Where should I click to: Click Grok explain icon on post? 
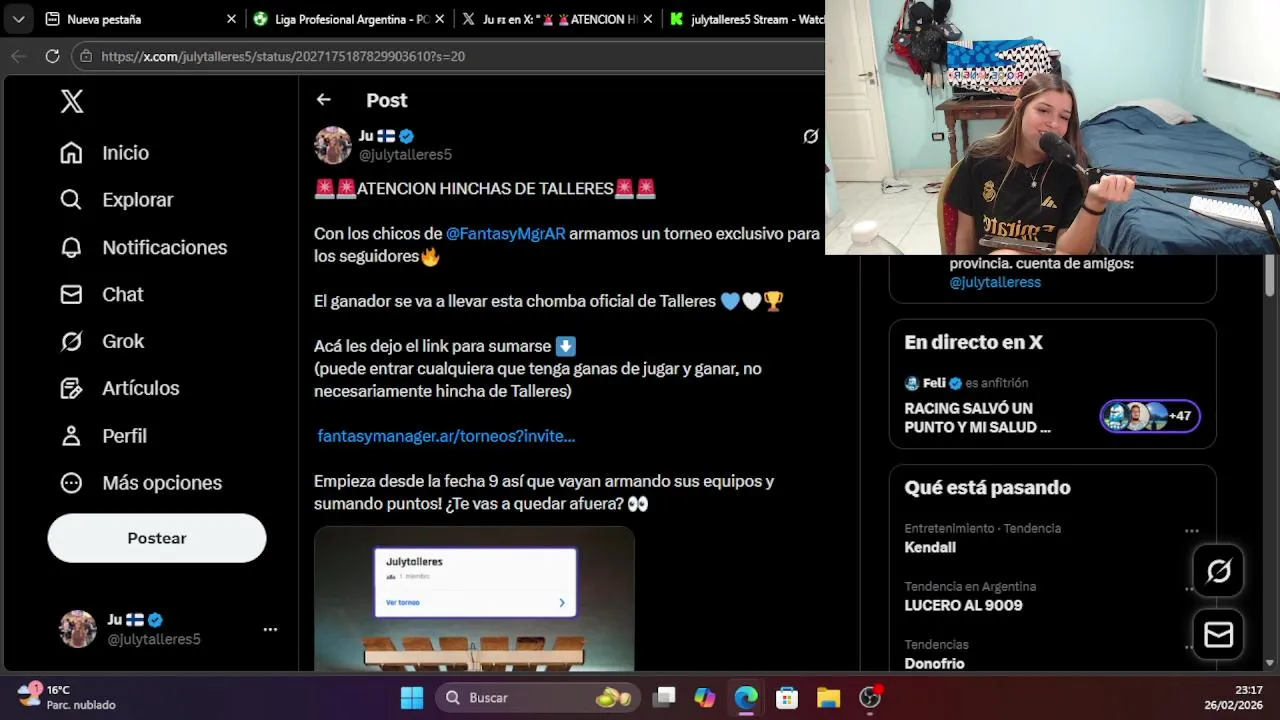point(811,136)
